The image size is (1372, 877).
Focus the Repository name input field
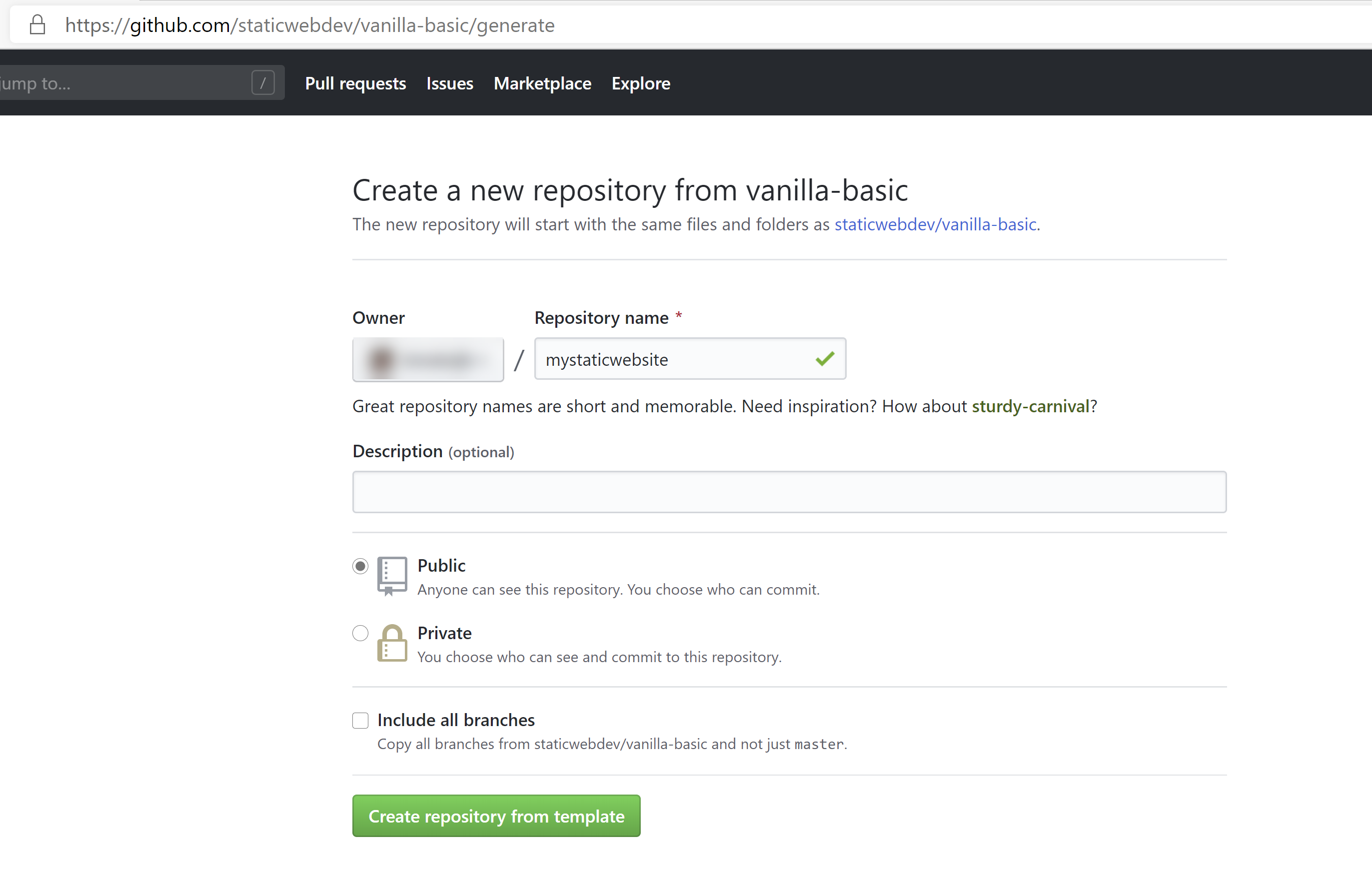[690, 359]
